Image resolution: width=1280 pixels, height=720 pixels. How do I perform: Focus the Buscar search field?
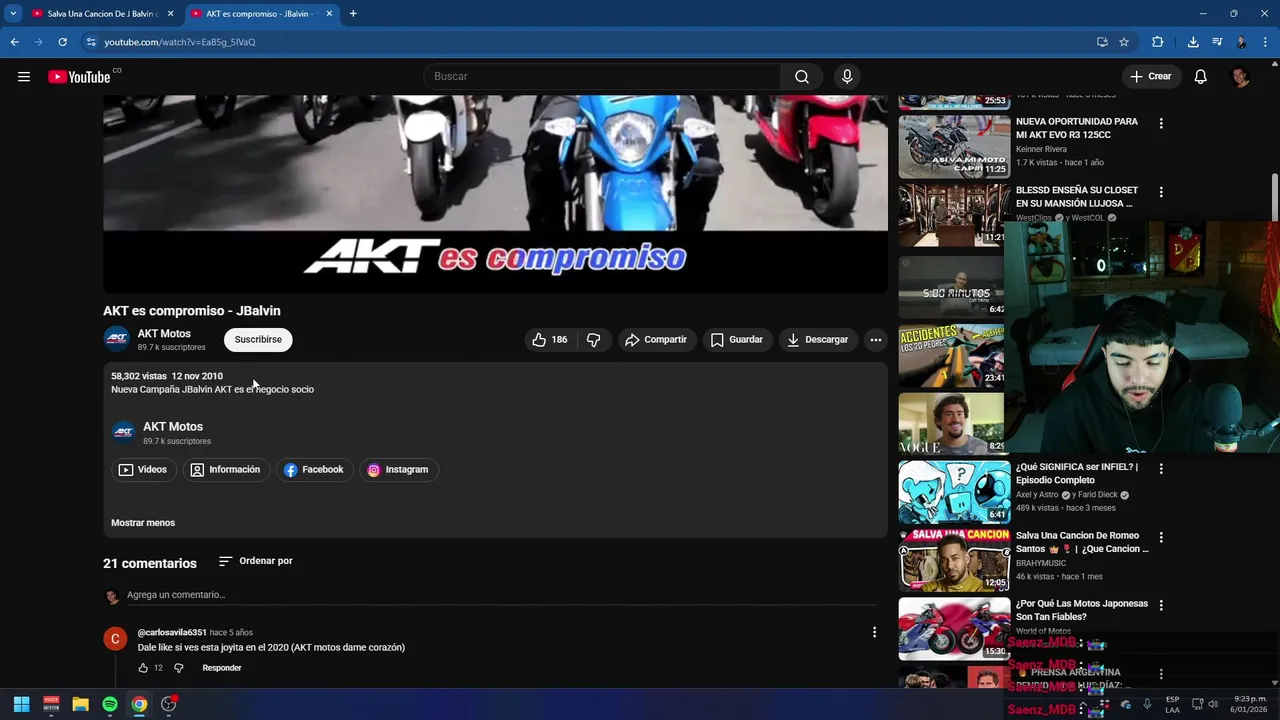click(603, 76)
